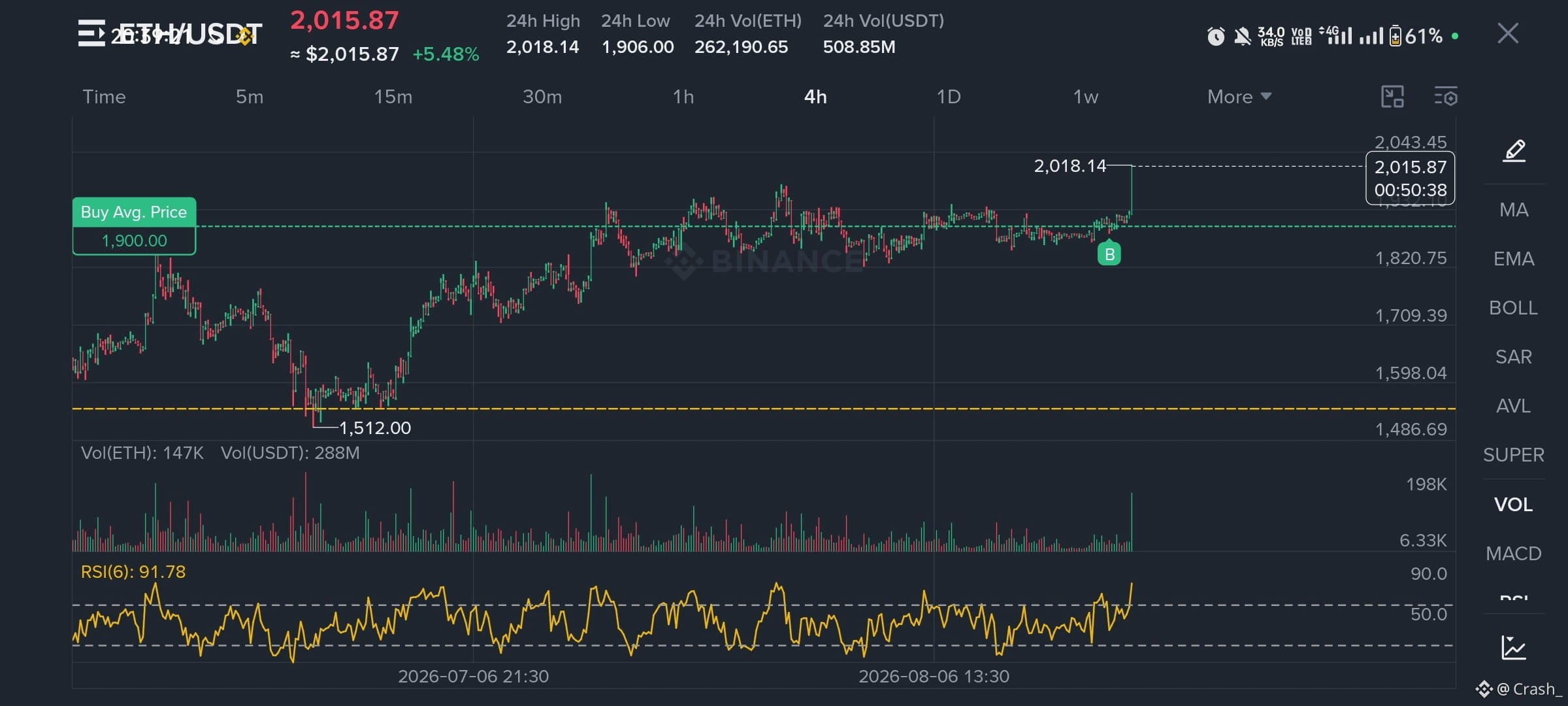1568x706 pixels.
Task: Tap the +5.48% change value
Action: click(446, 54)
